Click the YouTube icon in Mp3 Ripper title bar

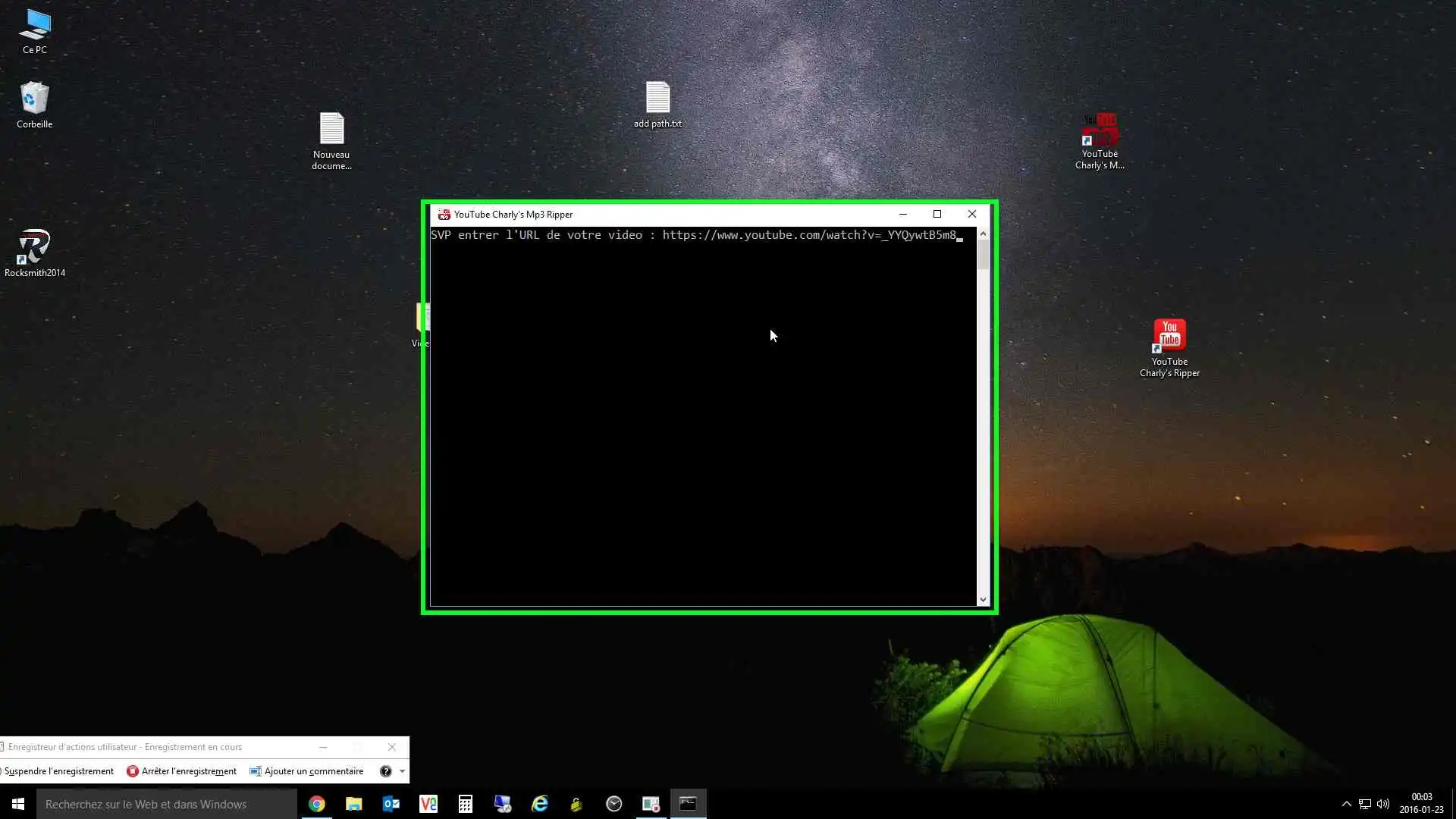[444, 215]
